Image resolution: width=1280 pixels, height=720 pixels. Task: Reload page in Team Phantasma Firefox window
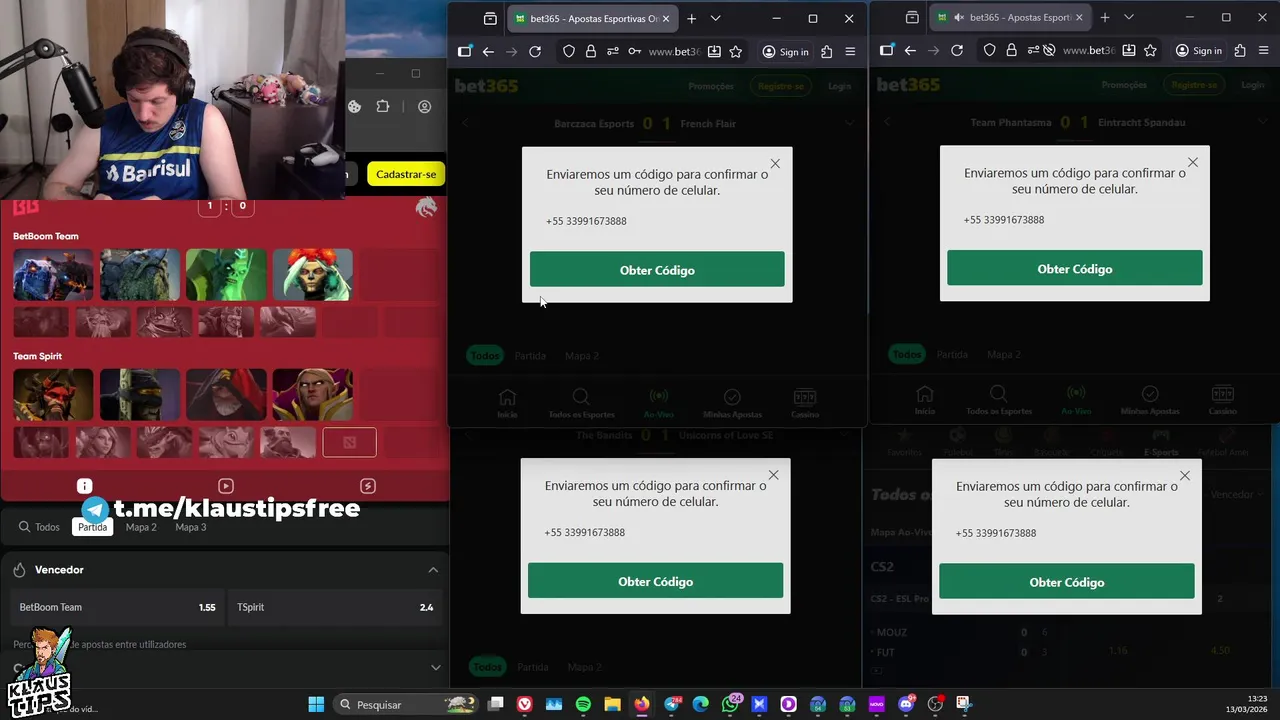[957, 50]
